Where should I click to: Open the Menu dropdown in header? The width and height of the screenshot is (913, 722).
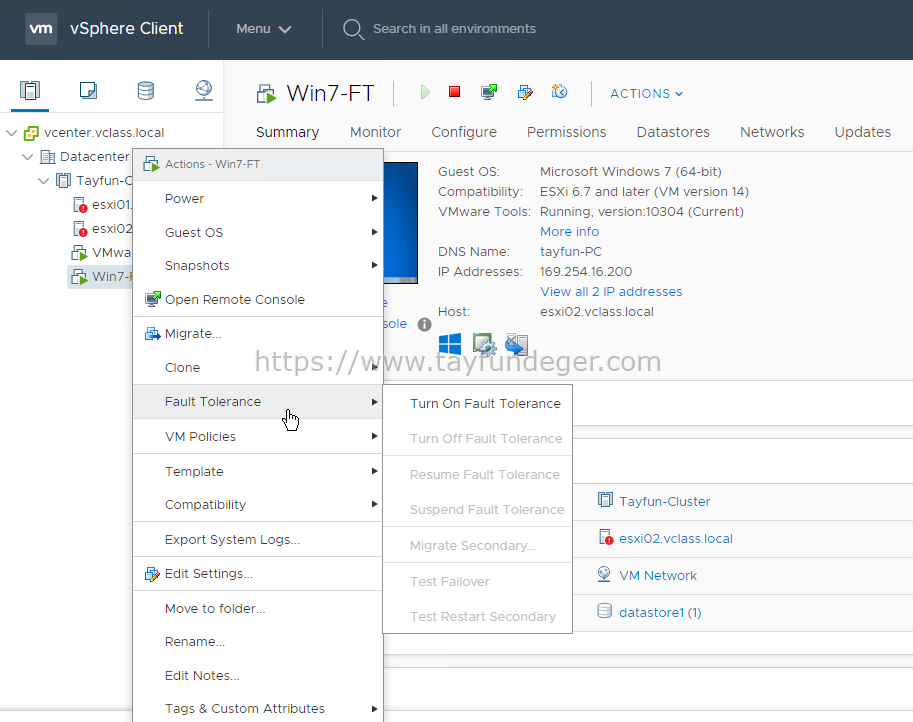click(263, 29)
